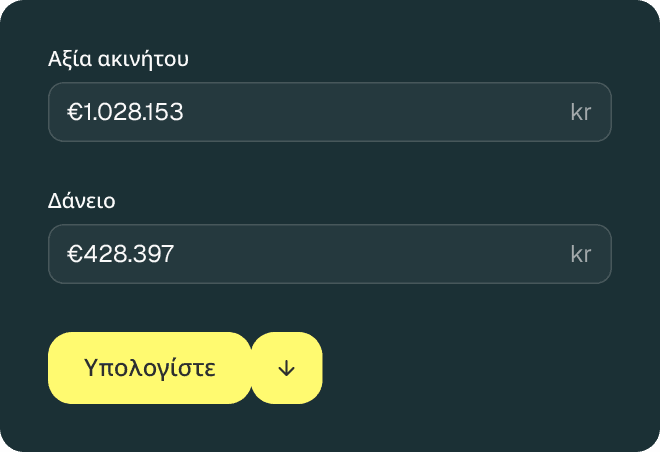Click the Υπολογίστε text on the yellow button
Viewport: 660px width, 452px height.
click(150, 368)
